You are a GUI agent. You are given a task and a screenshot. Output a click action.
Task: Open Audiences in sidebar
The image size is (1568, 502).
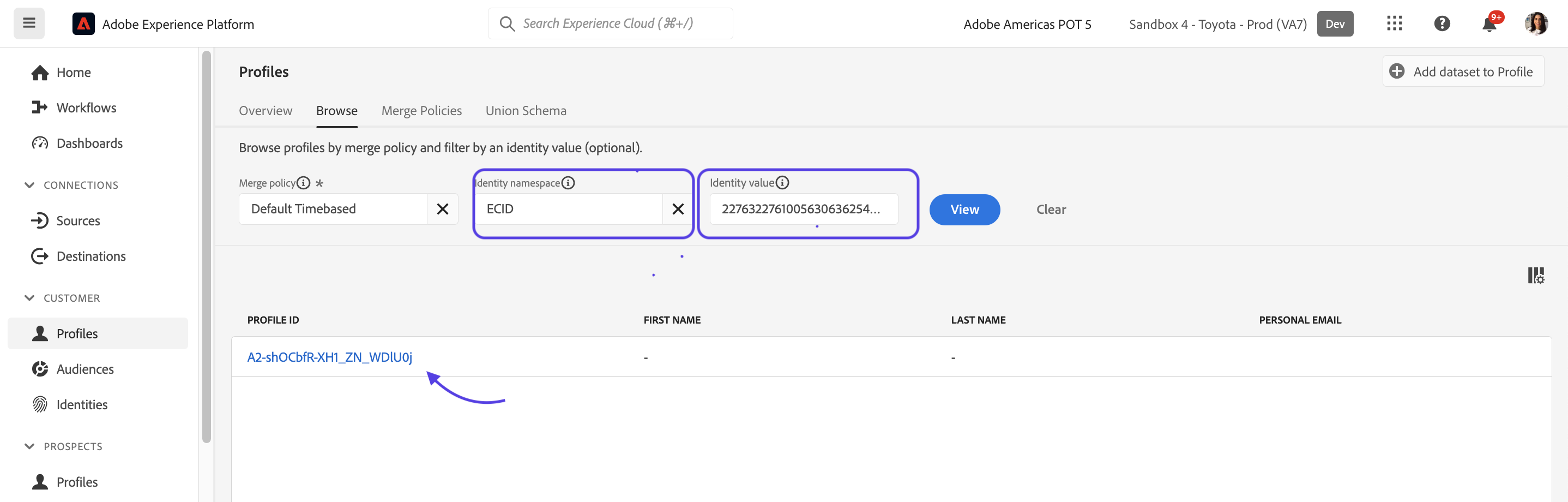click(x=73, y=369)
